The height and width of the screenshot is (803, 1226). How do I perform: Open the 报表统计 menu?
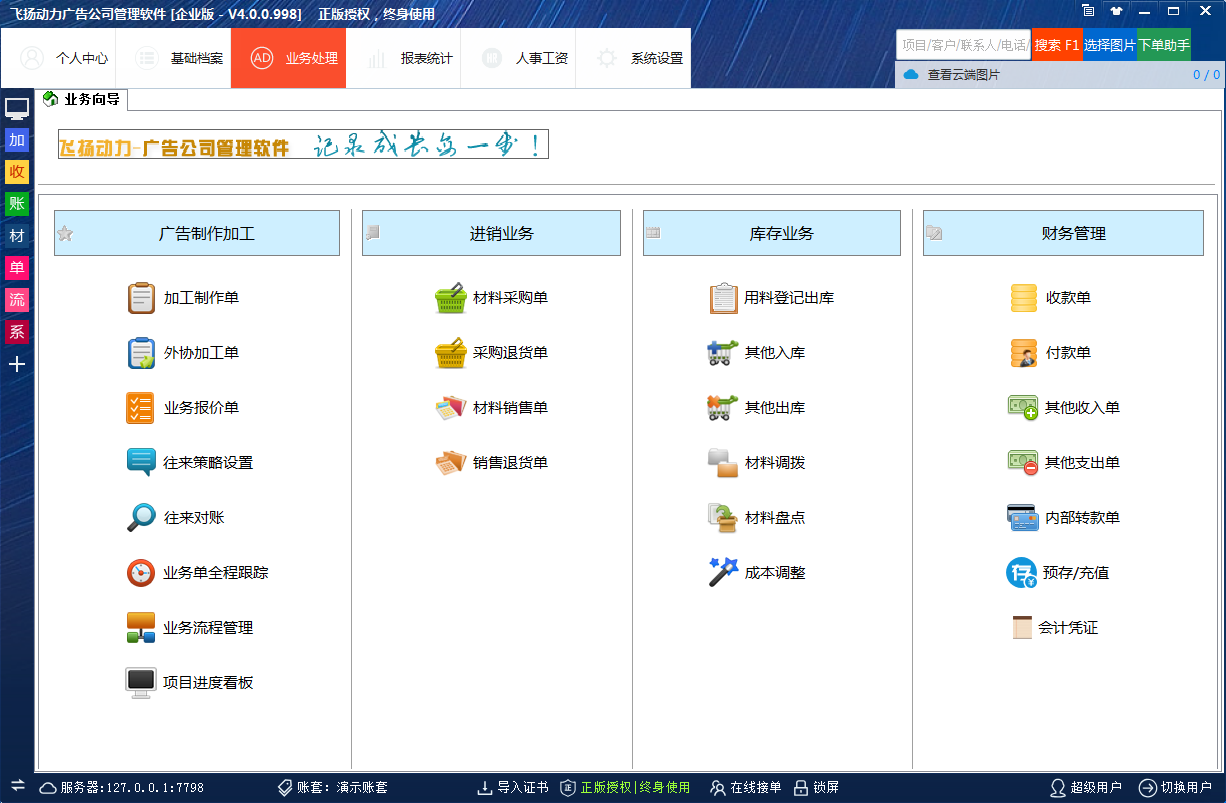click(403, 58)
